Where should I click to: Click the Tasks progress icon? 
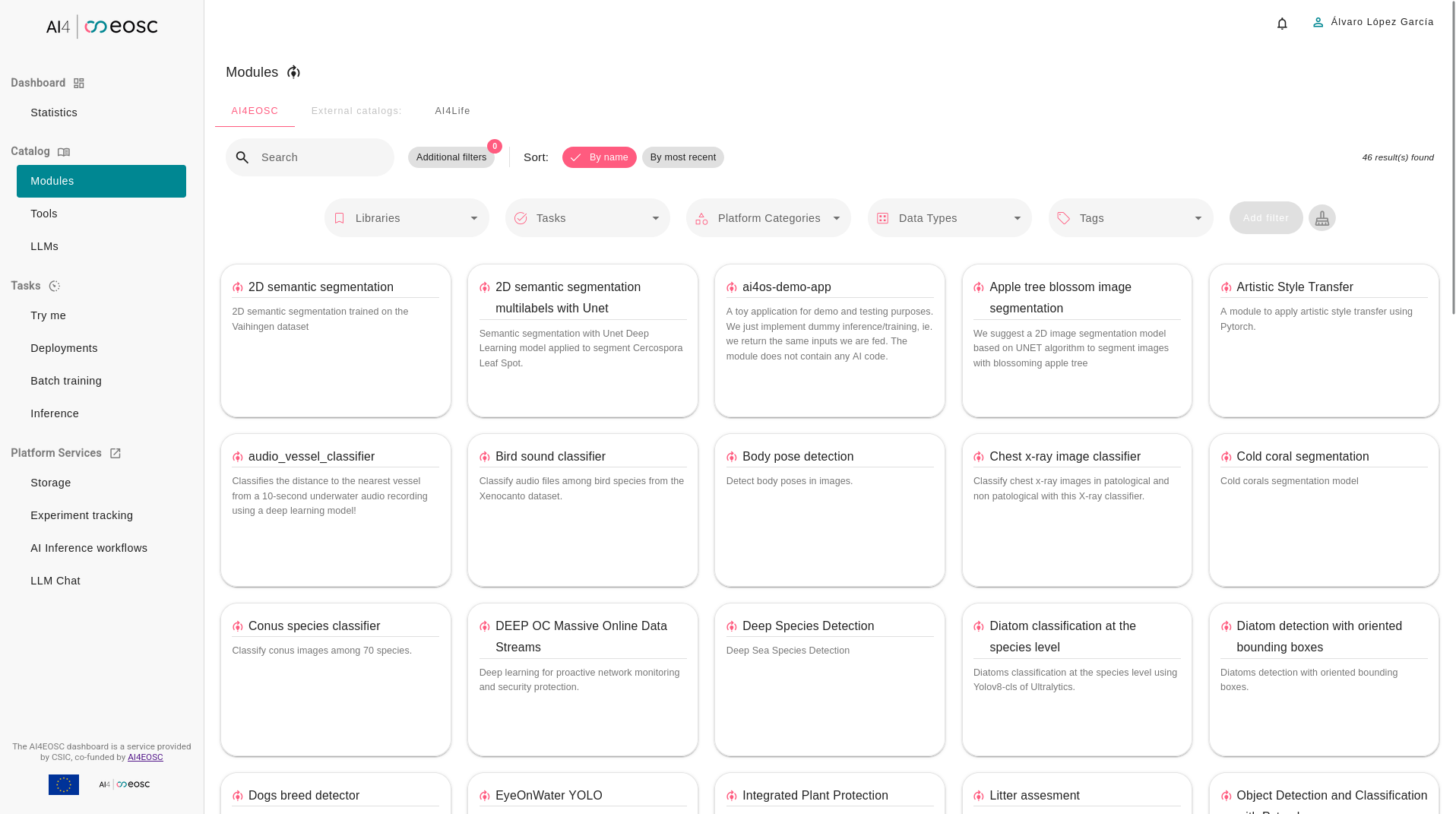[x=55, y=287]
